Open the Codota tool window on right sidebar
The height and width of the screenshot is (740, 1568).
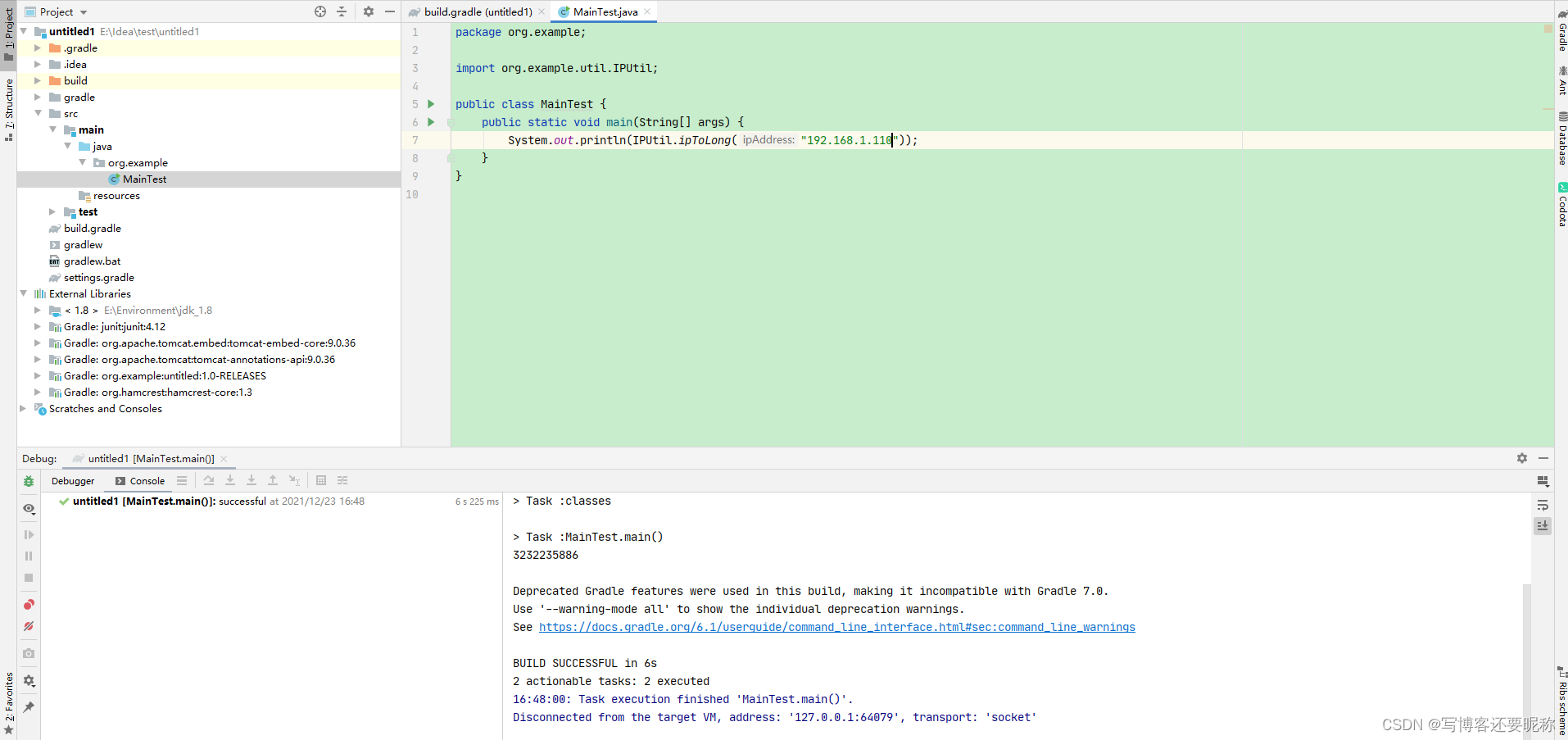1562,204
